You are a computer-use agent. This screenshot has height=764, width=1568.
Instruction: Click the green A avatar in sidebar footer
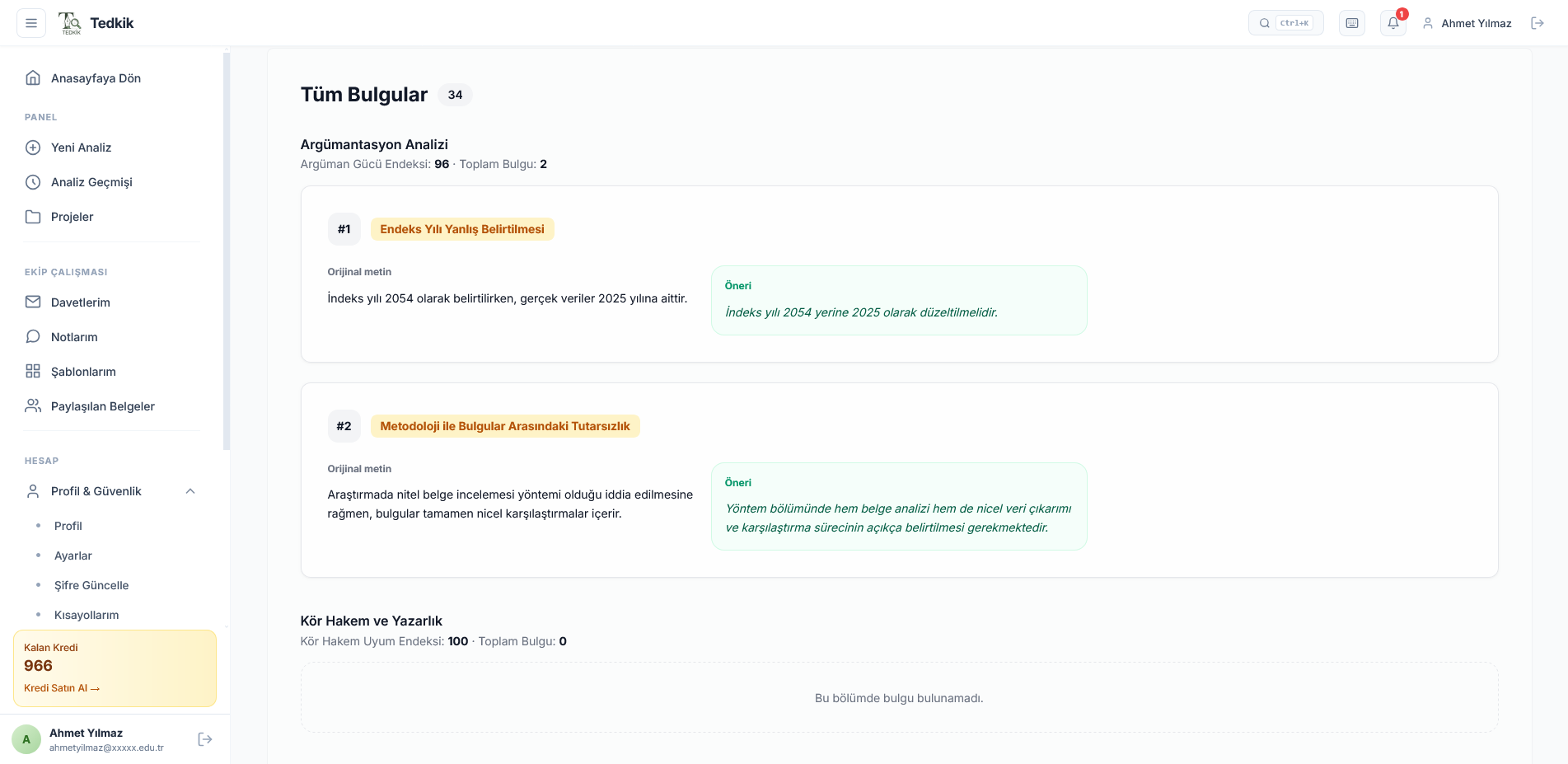tap(26, 739)
